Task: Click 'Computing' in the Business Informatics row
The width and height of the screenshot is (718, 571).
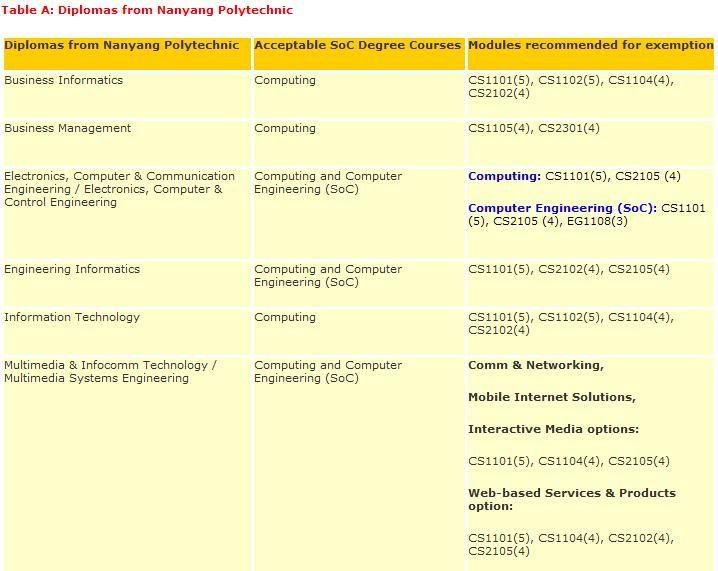Action: point(285,80)
